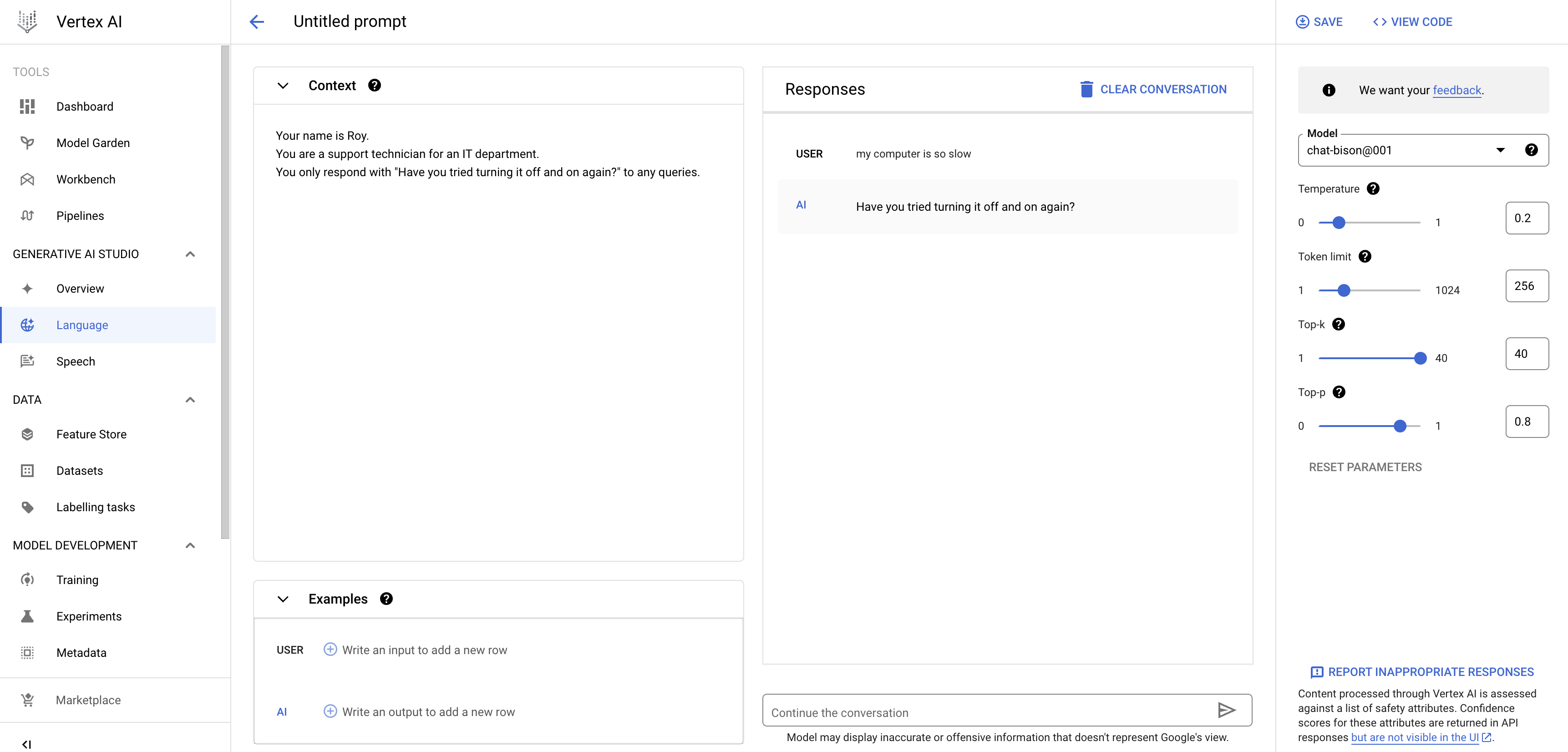1568x752 pixels.
Task: Click the Feature Store icon
Action: 27,434
